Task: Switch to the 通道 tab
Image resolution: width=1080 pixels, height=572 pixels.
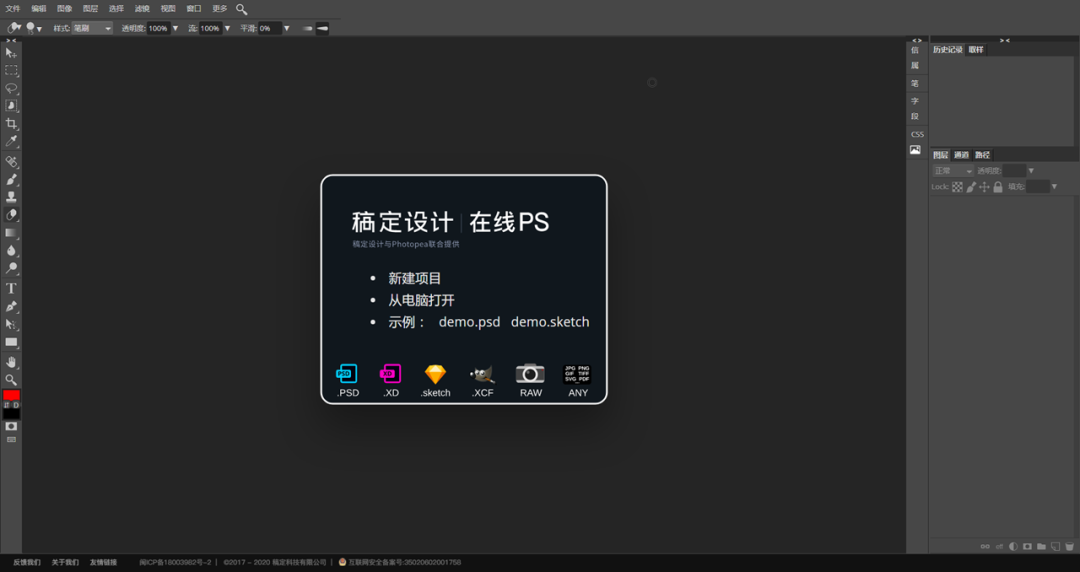Action: (962, 155)
